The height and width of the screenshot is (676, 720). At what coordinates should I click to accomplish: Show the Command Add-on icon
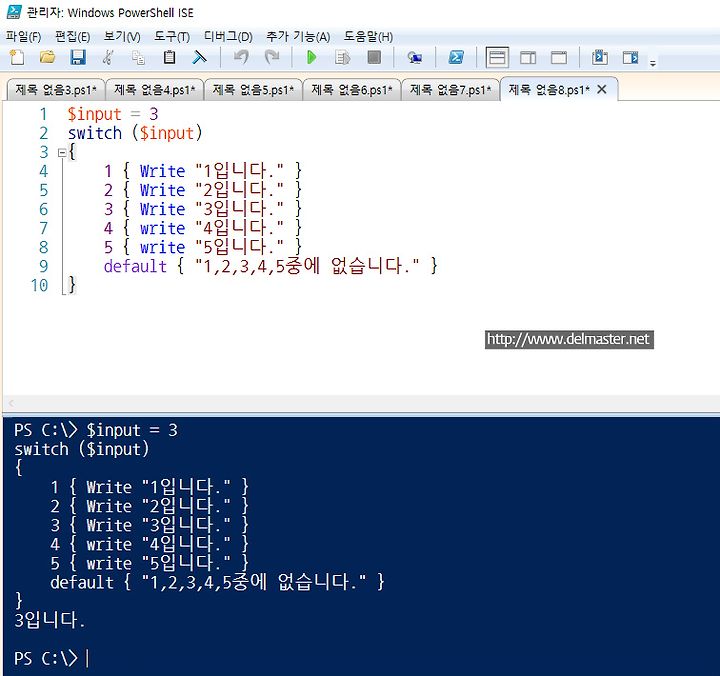[x=600, y=58]
